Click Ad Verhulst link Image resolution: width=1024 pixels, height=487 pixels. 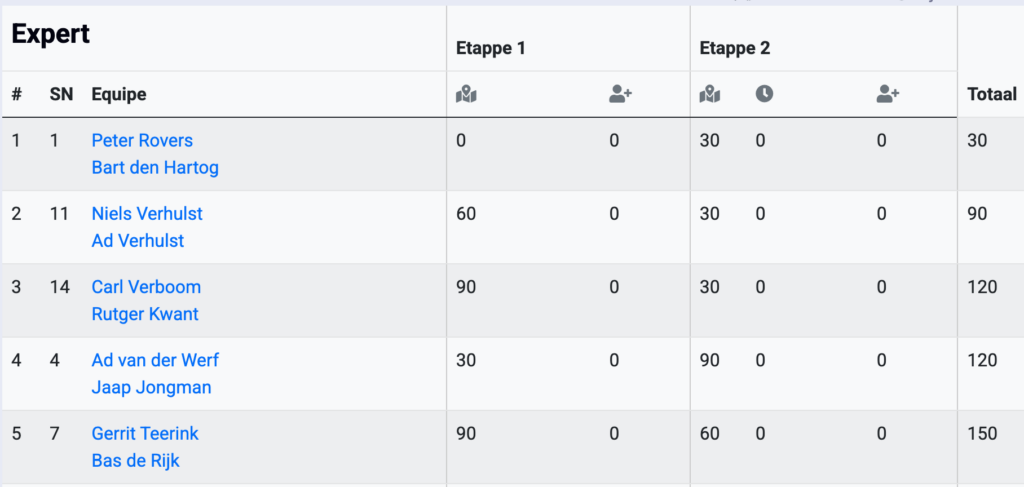click(138, 240)
